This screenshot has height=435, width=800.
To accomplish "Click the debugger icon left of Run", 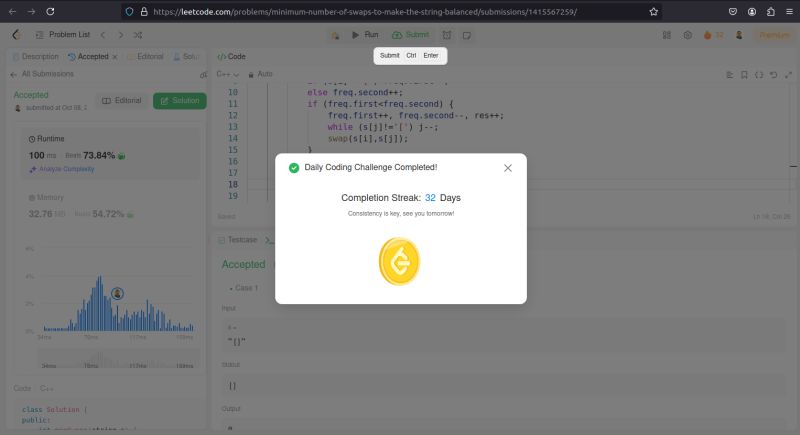I will (335, 35).
